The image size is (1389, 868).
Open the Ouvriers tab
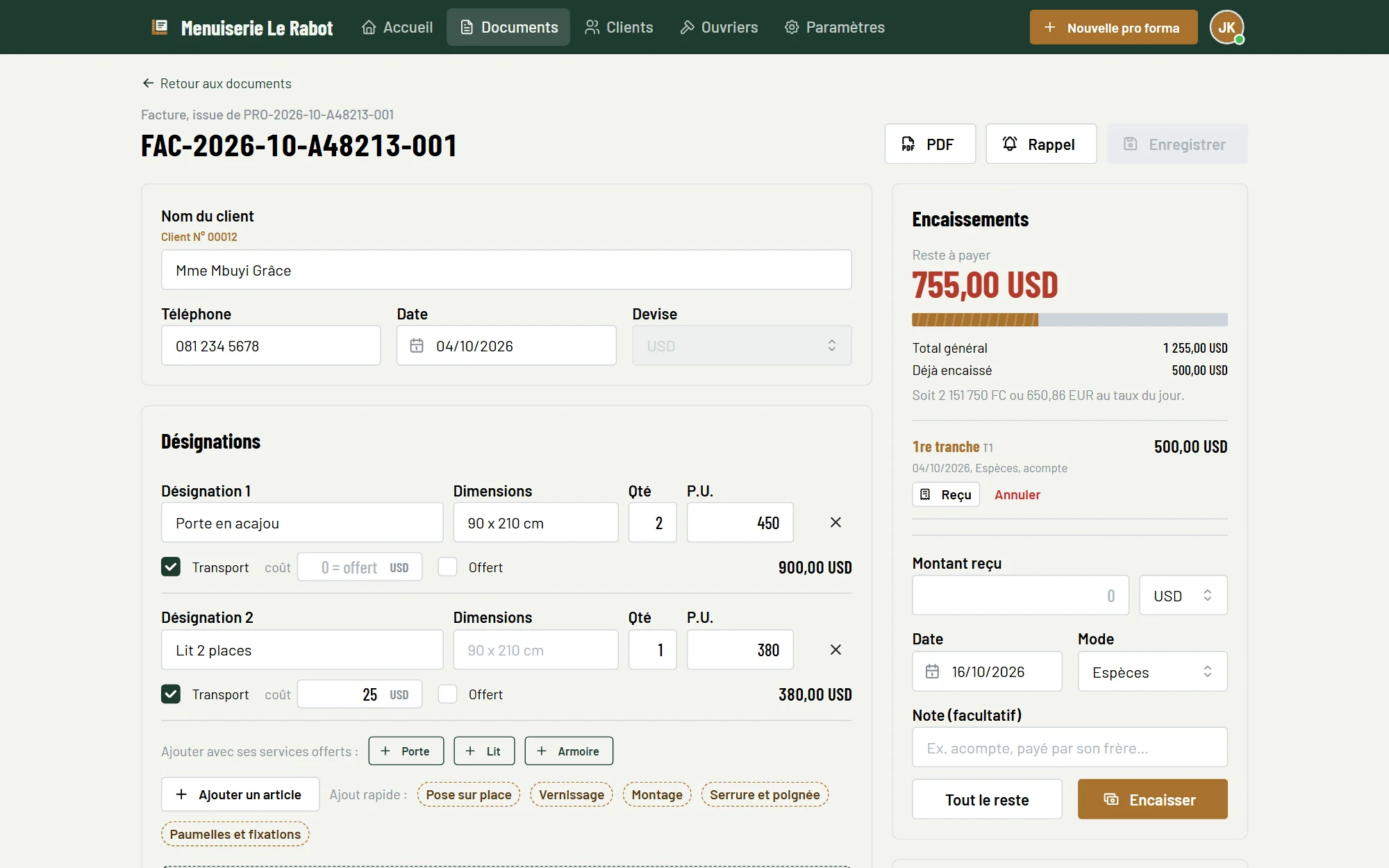[x=719, y=27]
